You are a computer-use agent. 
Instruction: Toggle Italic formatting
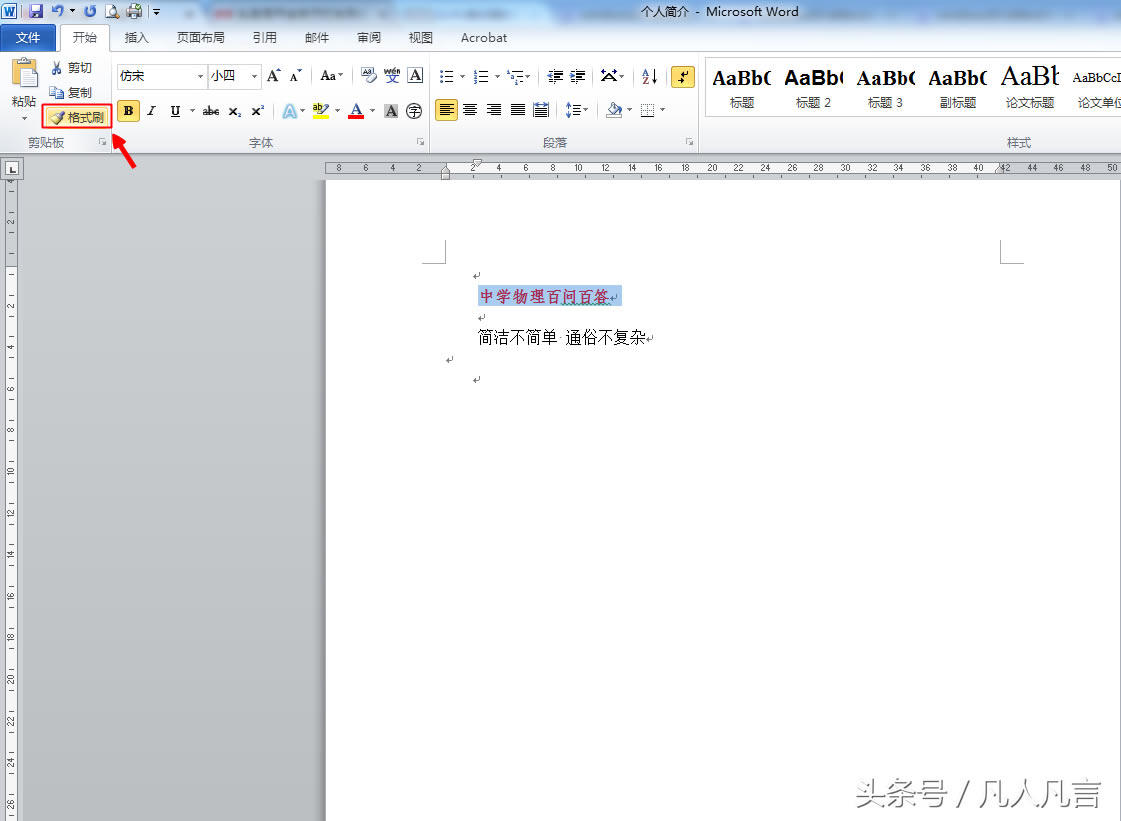(152, 111)
